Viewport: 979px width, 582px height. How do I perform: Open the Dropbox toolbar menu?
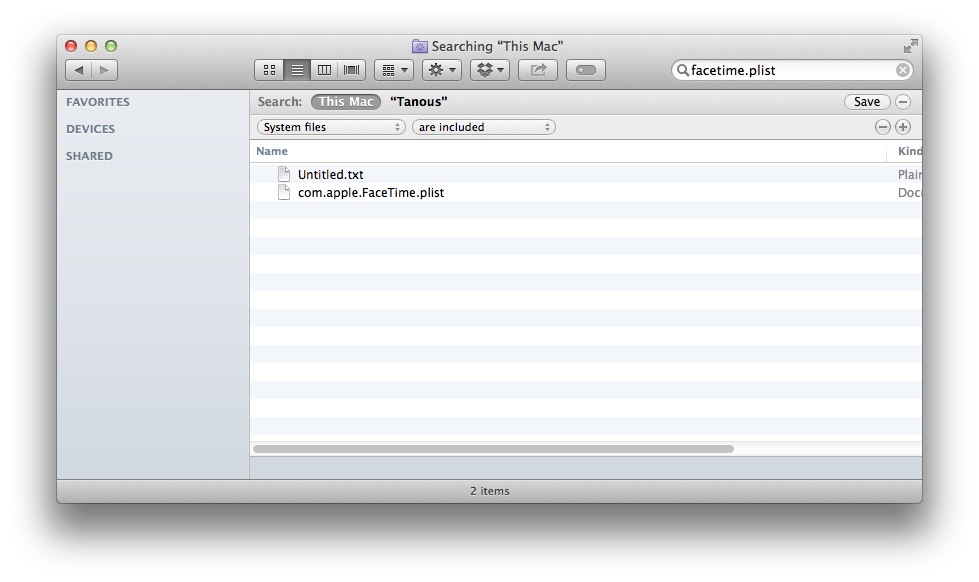pyautogui.click(x=490, y=70)
